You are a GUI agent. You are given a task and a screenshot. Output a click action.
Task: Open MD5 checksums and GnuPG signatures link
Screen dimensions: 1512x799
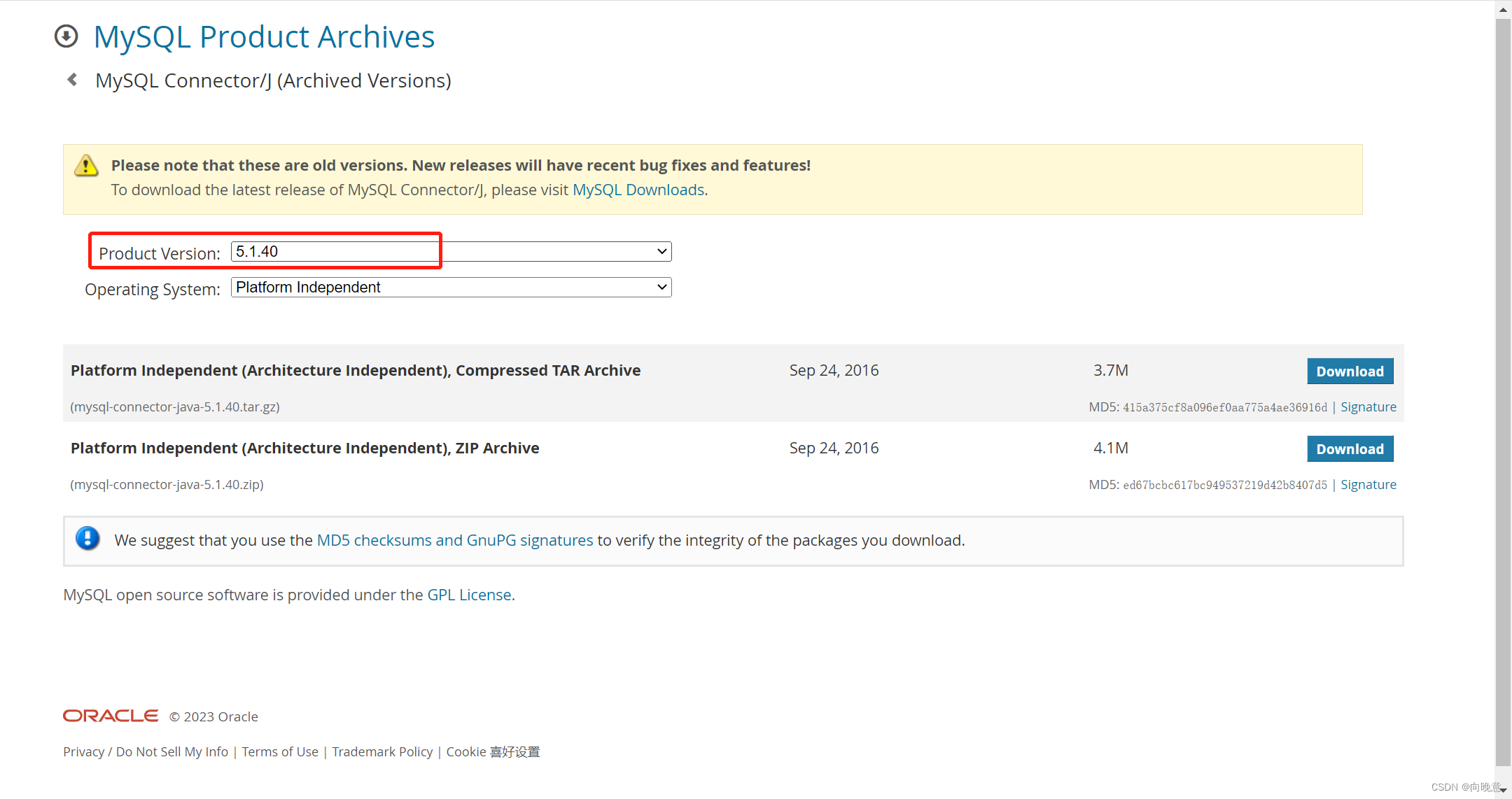(x=454, y=540)
